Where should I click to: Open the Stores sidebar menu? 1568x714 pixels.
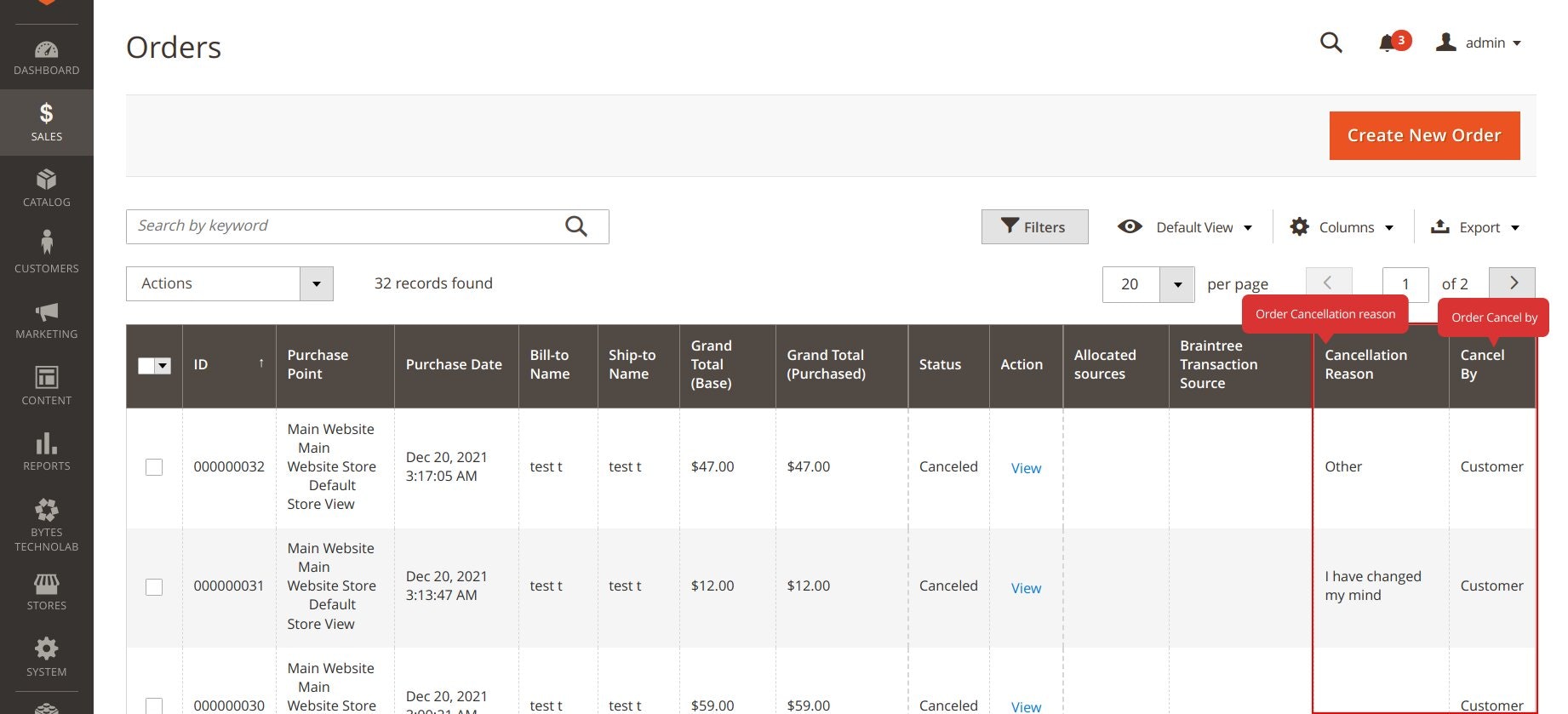47,591
